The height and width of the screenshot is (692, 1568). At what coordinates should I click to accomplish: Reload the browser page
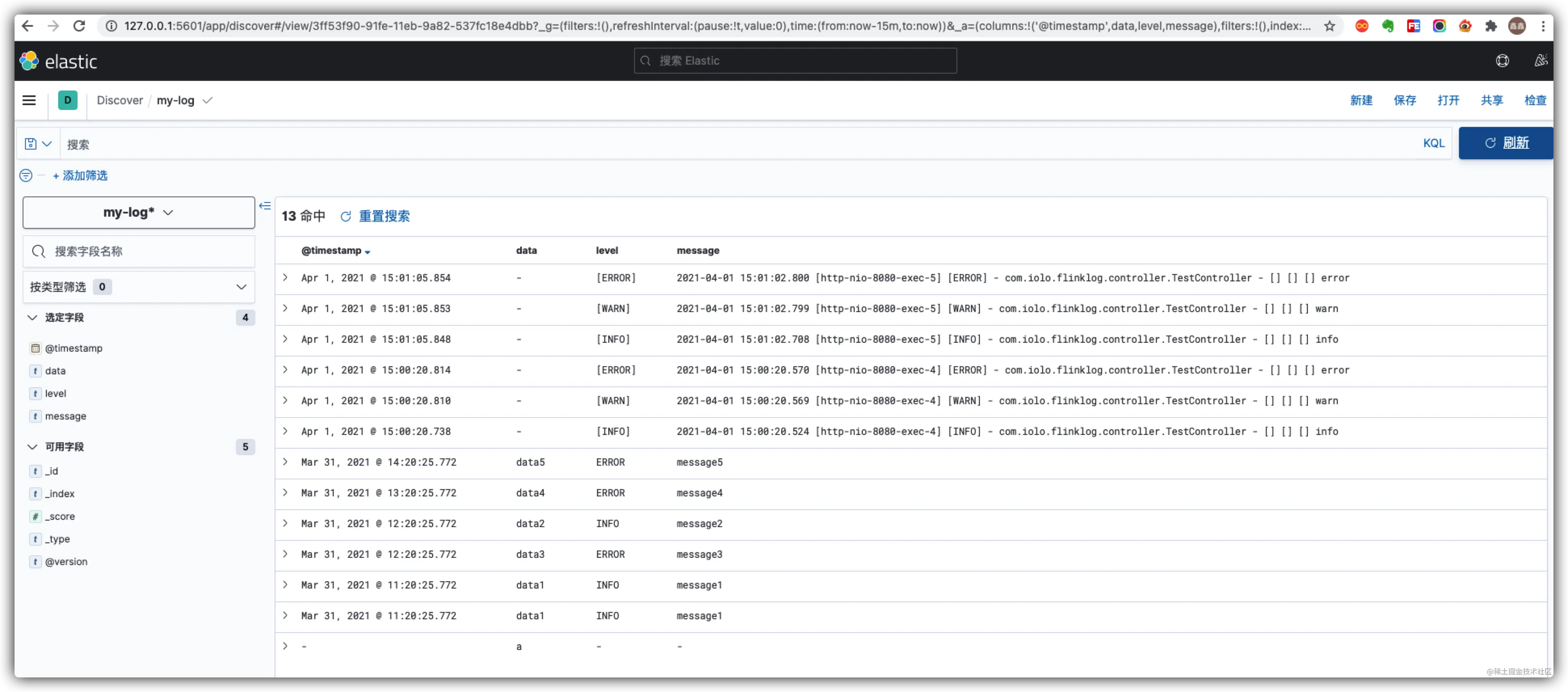pyautogui.click(x=79, y=25)
